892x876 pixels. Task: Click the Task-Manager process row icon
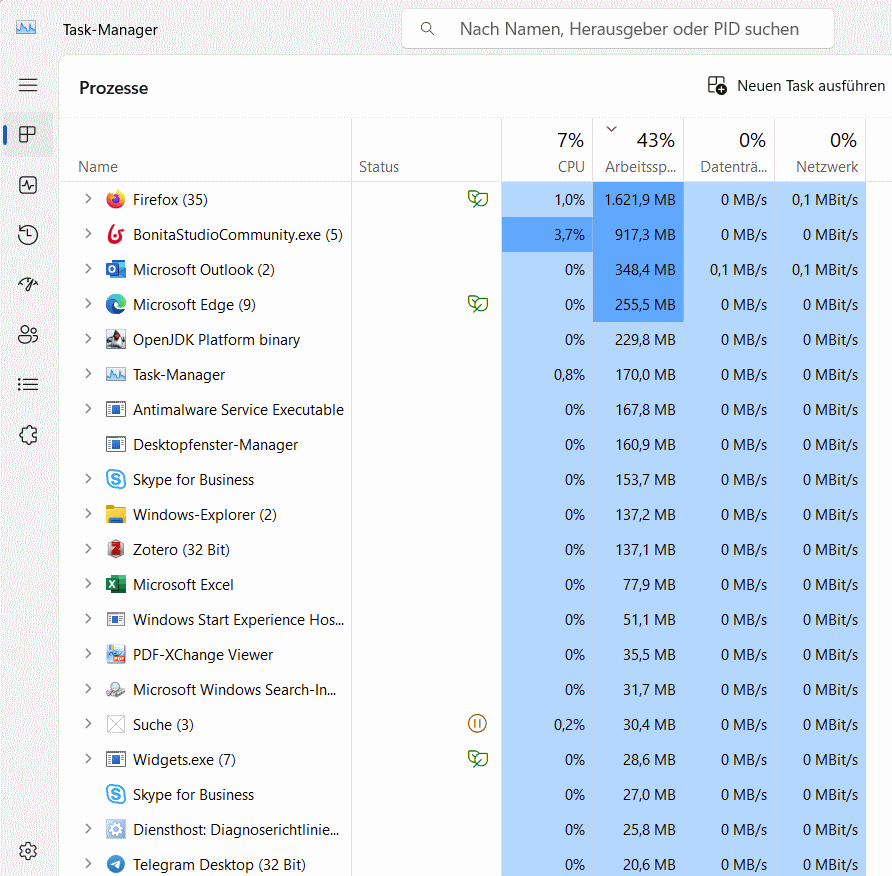(x=115, y=374)
